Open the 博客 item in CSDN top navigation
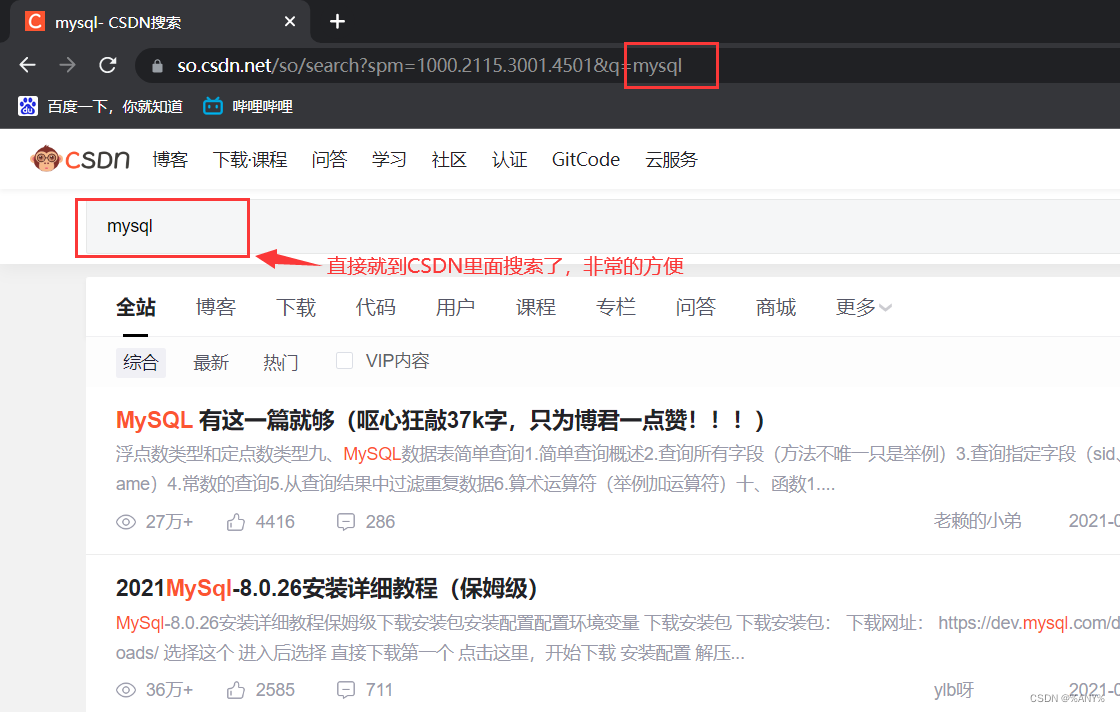1120x712 pixels. click(x=170, y=159)
